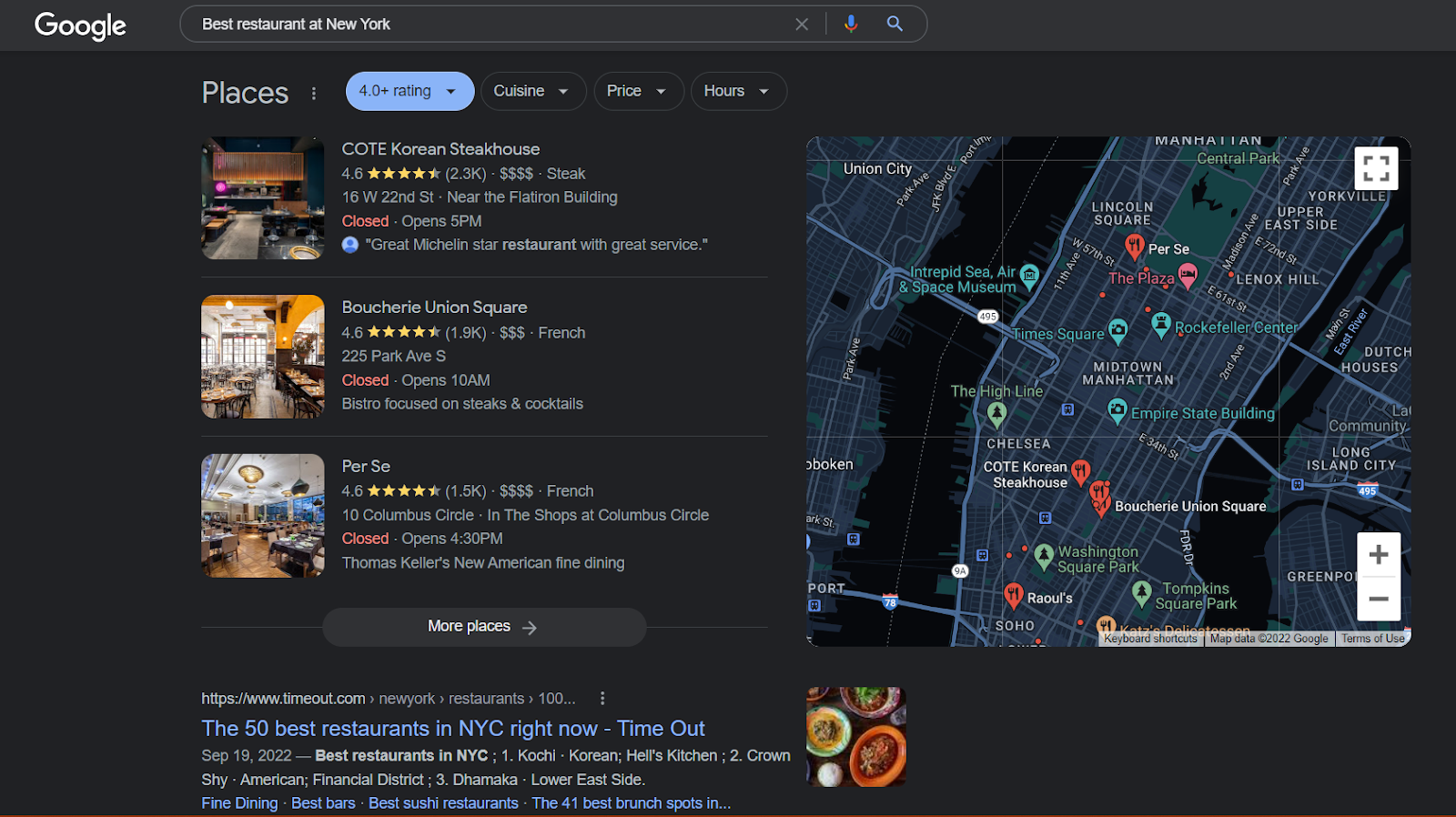The image size is (1456, 817).
Task: Clear the search query with the X icon
Action: (x=802, y=25)
